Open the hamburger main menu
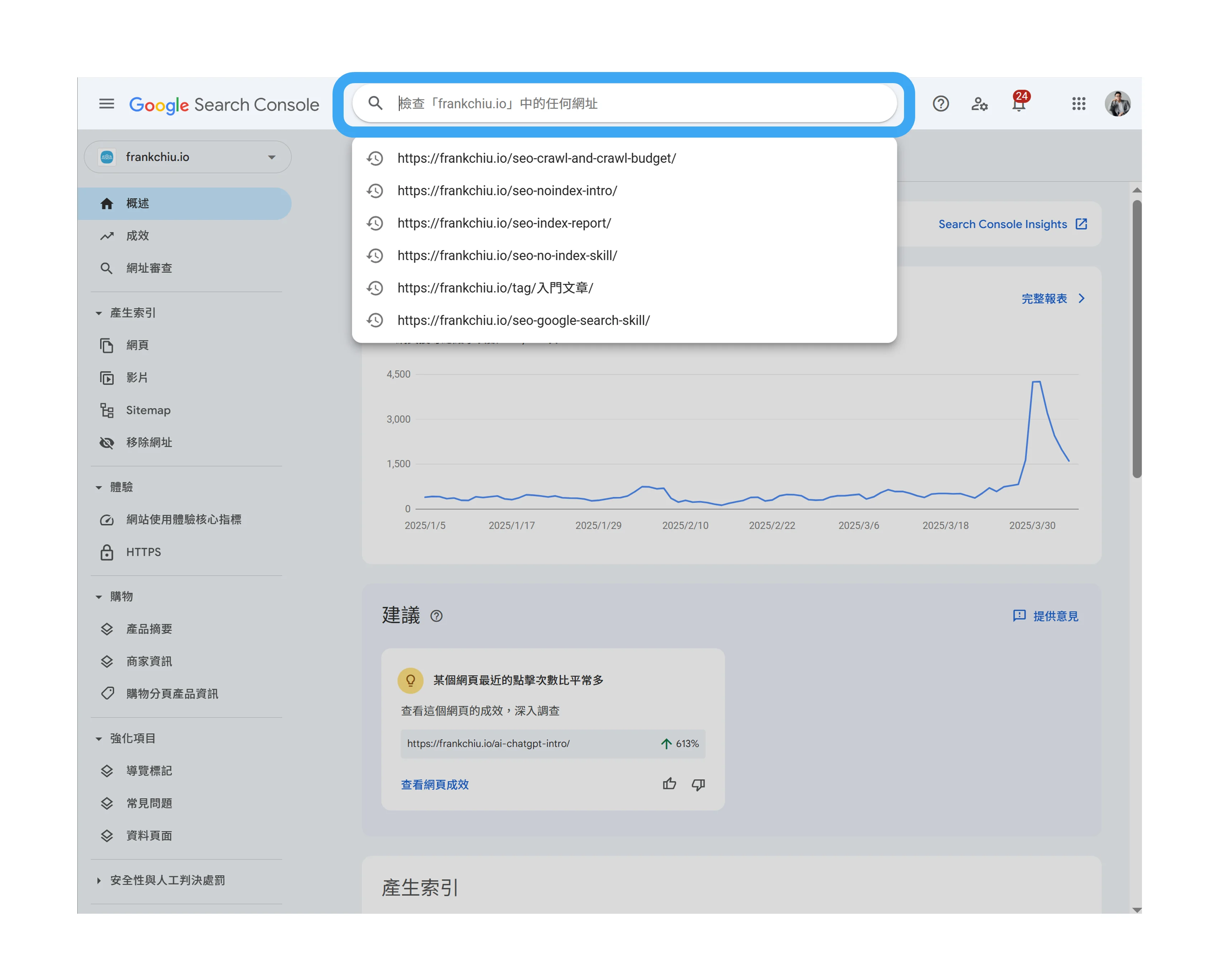The width and height of the screenshot is (1219, 980). tap(106, 104)
